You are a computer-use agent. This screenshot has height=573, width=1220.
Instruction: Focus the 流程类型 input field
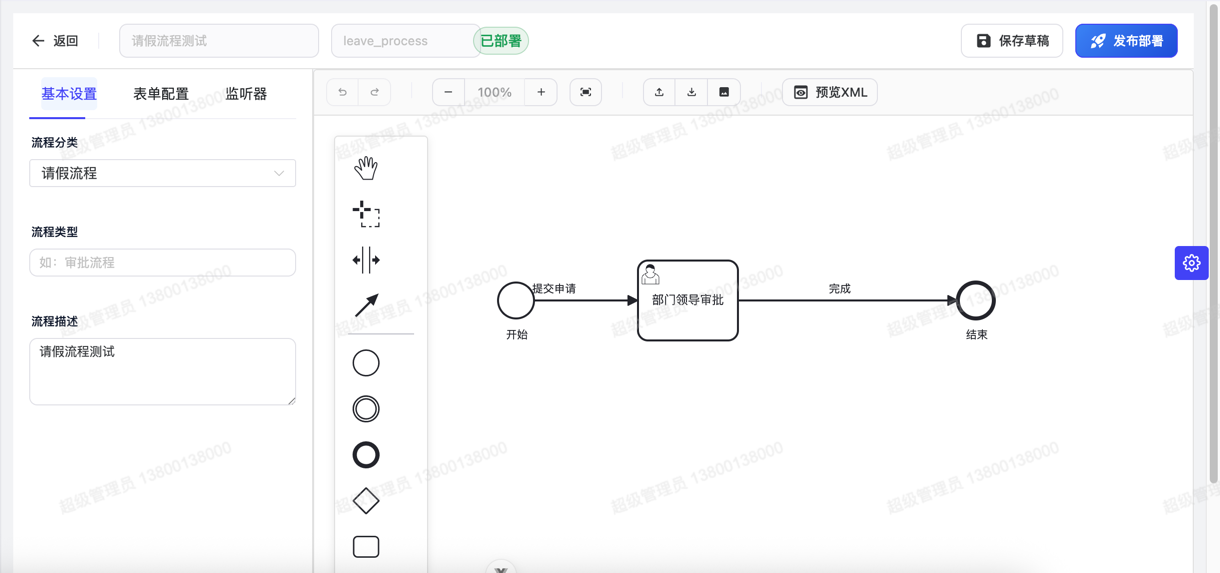click(163, 263)
